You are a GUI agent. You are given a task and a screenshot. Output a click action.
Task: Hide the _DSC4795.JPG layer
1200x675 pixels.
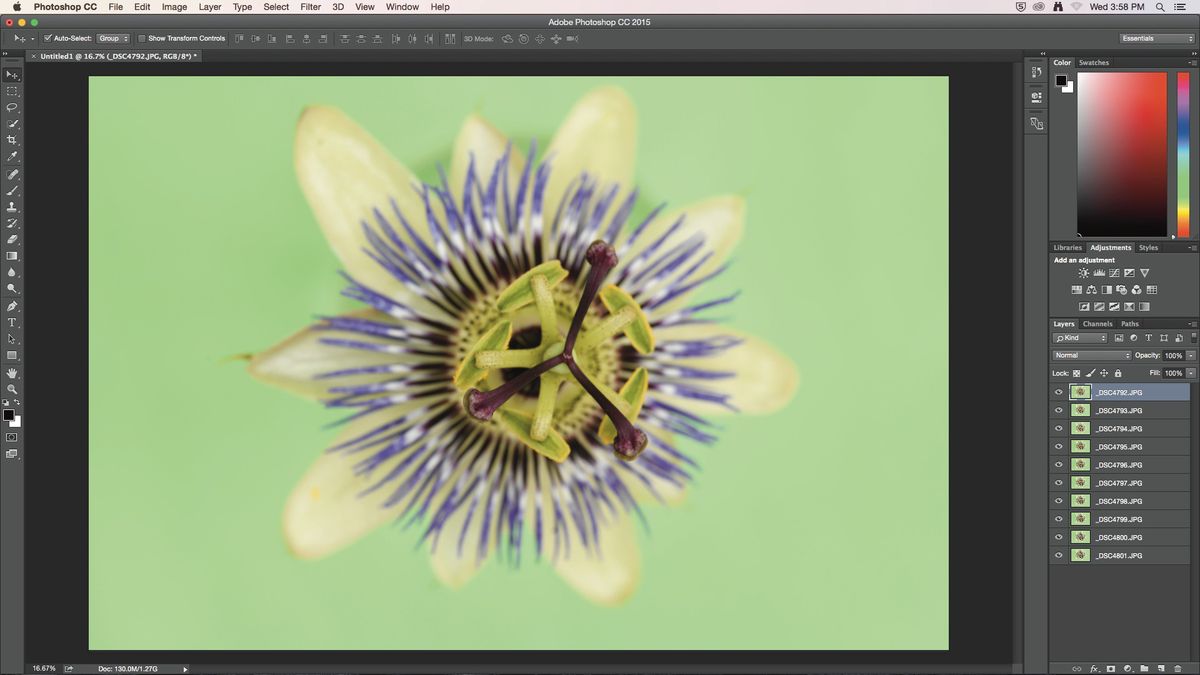point(1058,446)
